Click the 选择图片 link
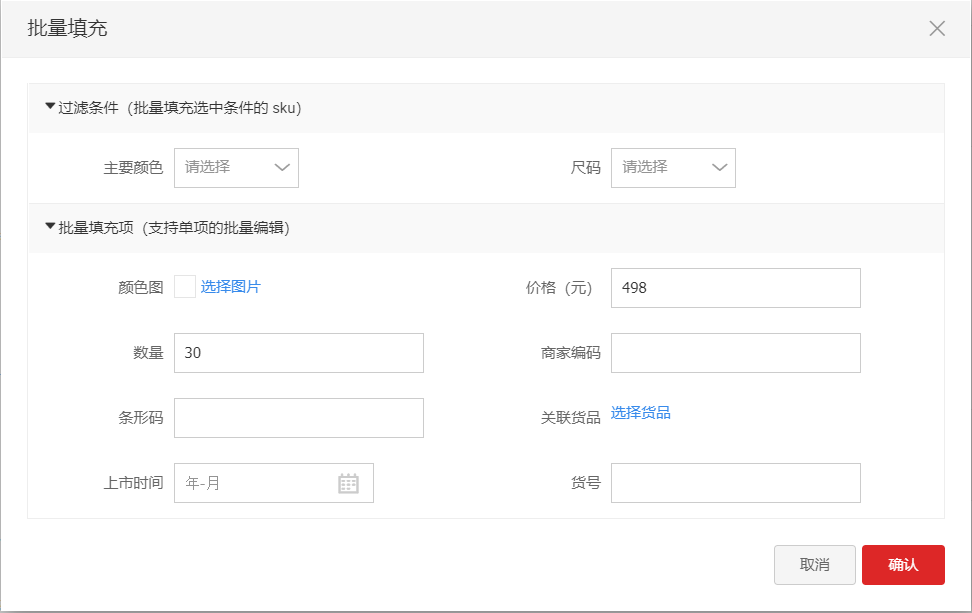 (231, 287)
